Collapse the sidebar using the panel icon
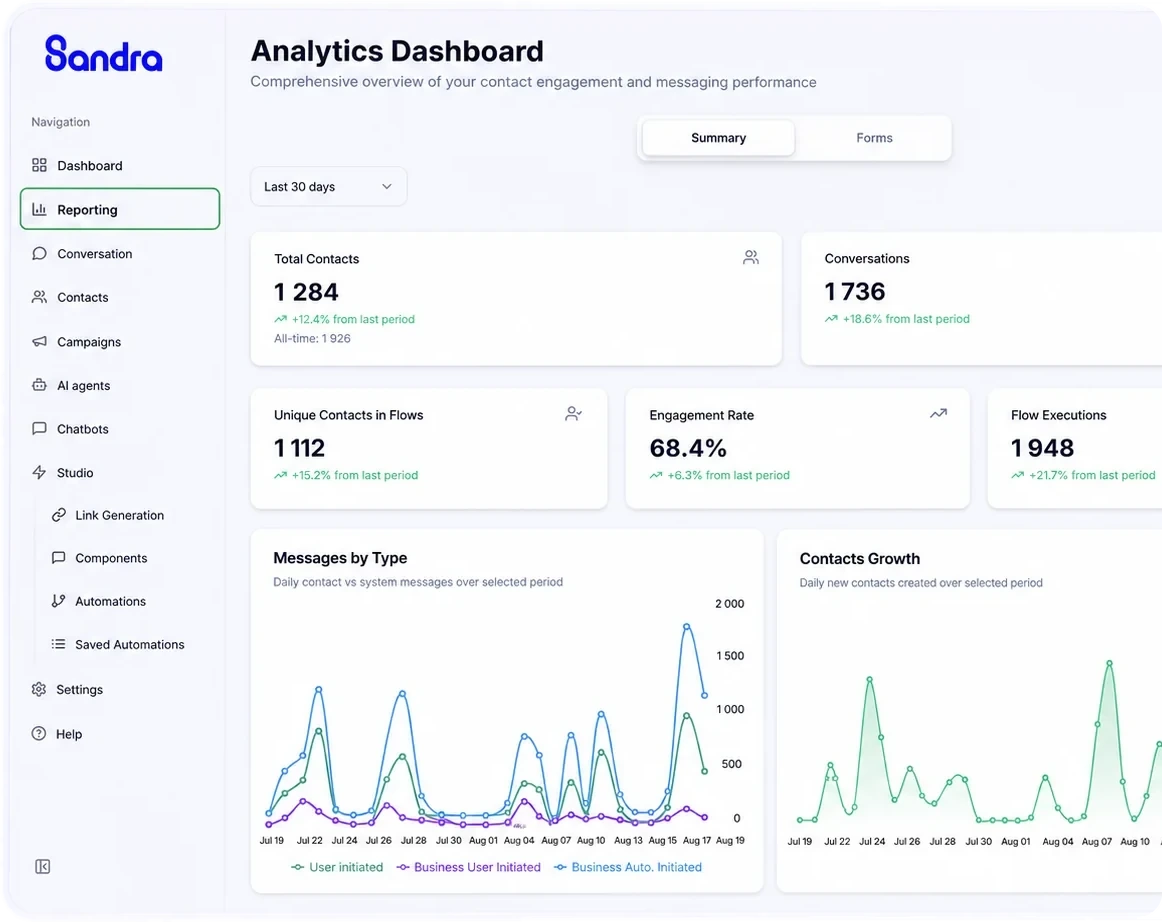Viewport: 1162px width, 922px height. [x=43, y=866]
